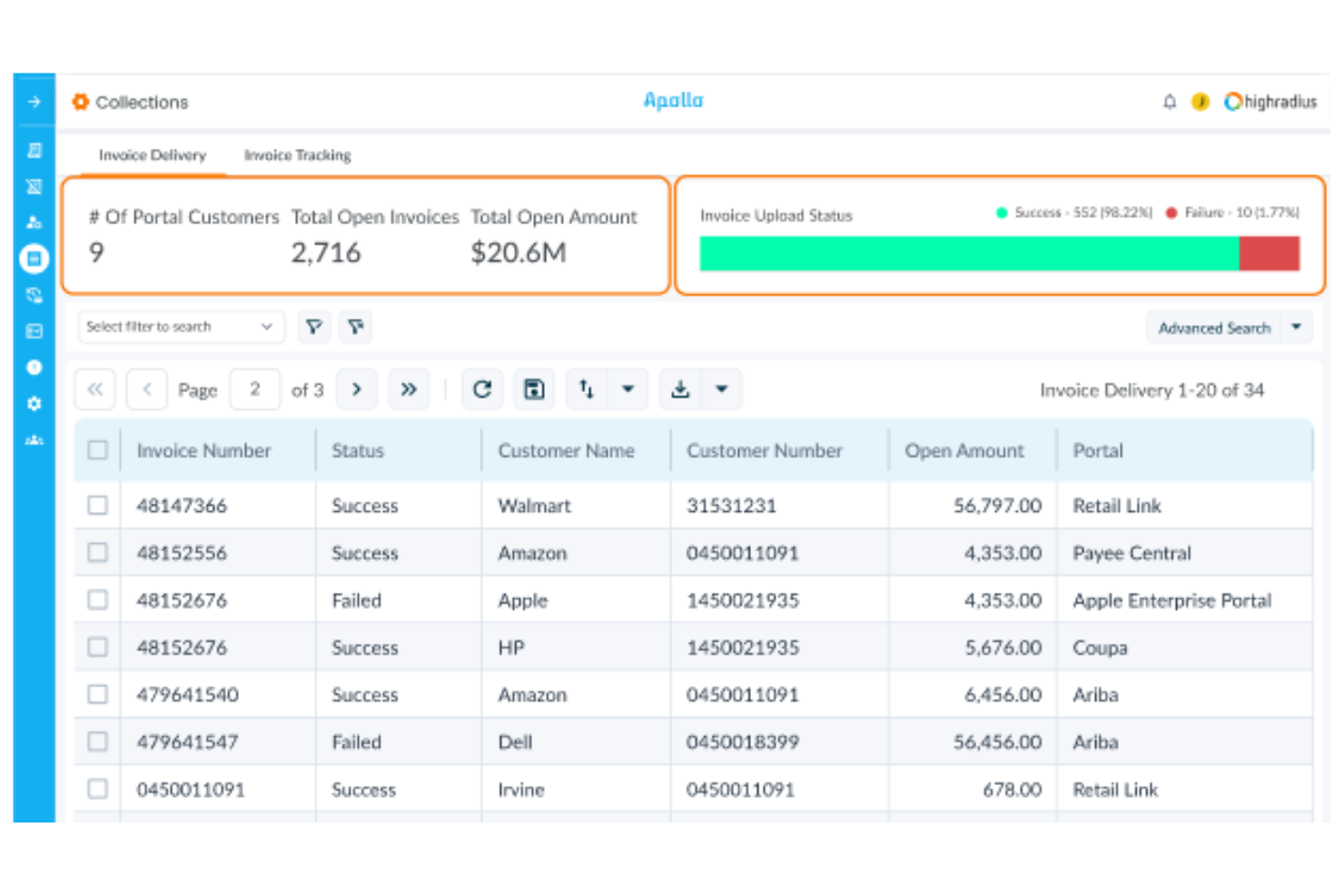Sort by the Status column header
Image resolution: width=1344 pixels, height=896 pixels.
[x=358, y=450]
